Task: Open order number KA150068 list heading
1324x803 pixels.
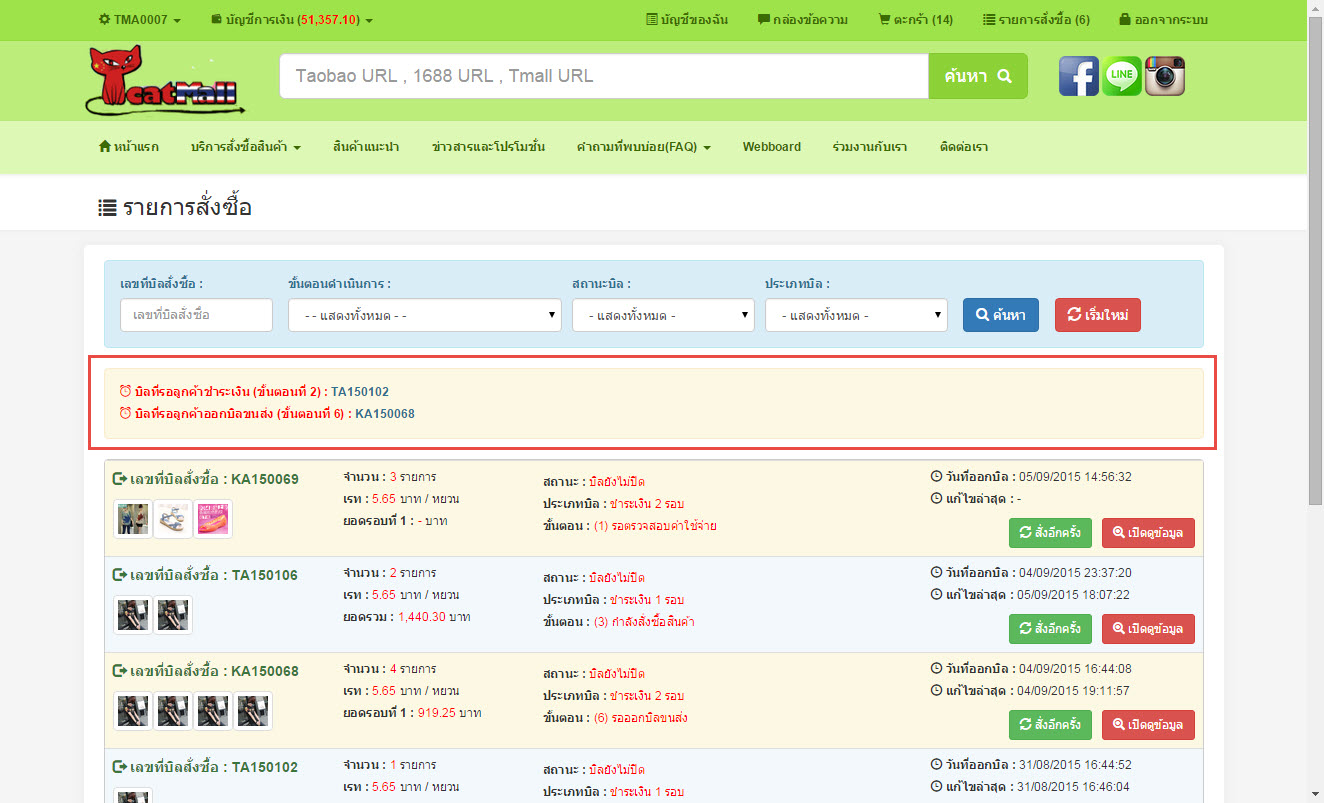Action: click(206, 671)
